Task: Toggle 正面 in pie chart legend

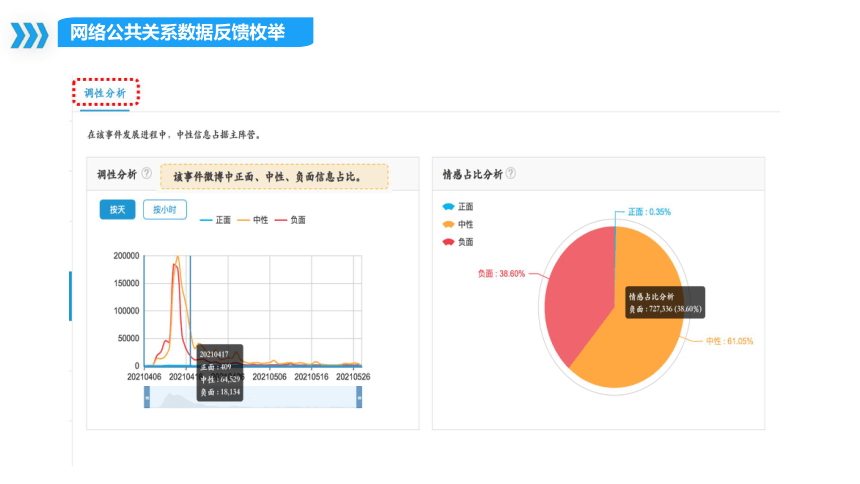Action: coord(458,207)
